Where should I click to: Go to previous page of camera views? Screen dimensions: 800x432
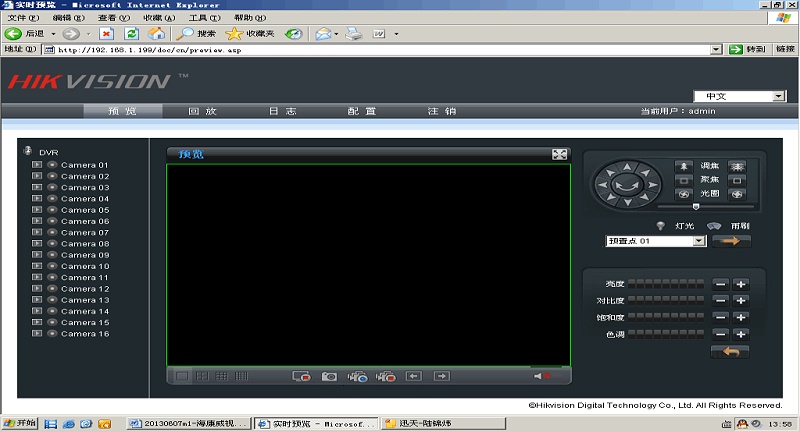coord(413,376)
